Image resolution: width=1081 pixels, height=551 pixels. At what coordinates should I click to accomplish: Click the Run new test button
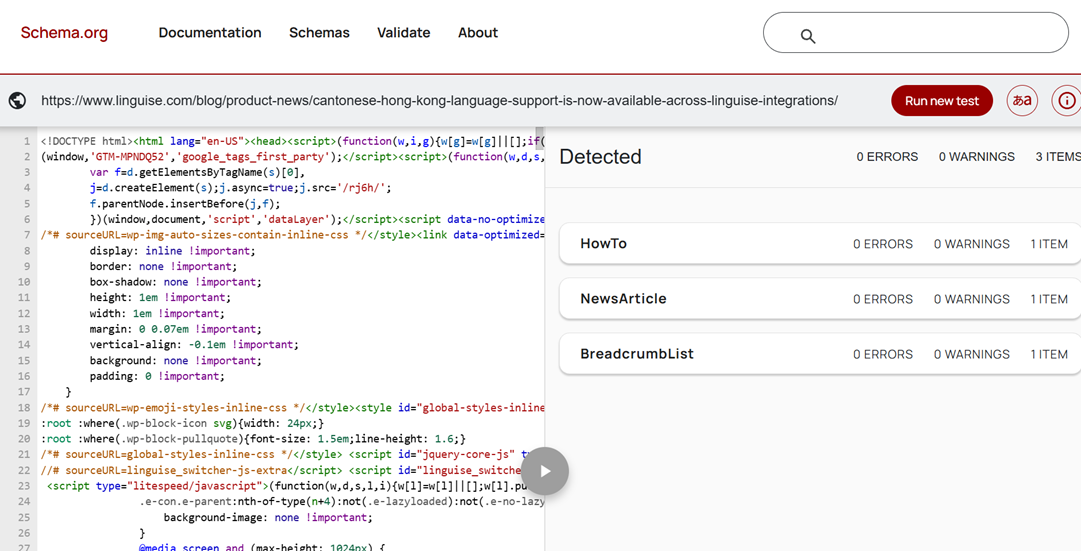click(x=942, y=101)
